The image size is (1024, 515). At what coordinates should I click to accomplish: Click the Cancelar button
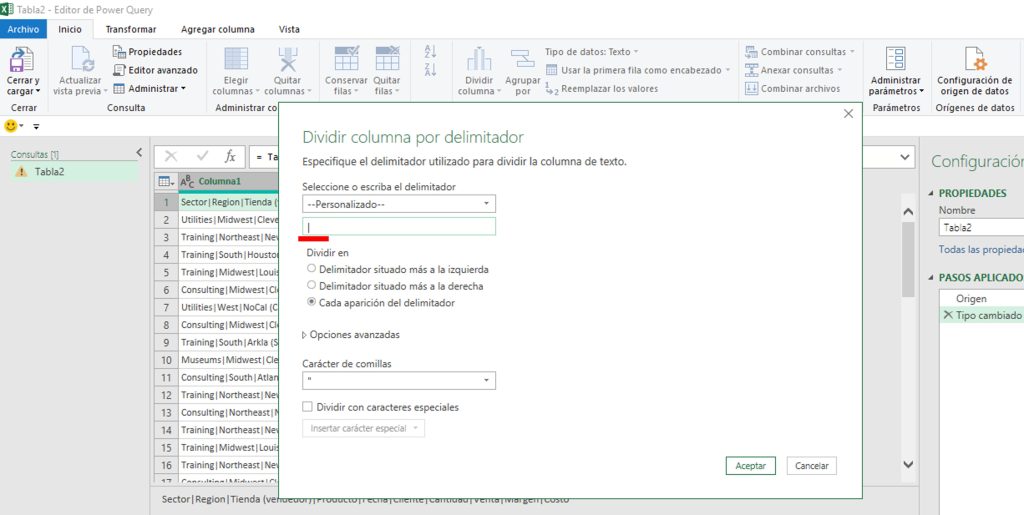[812, 465]
